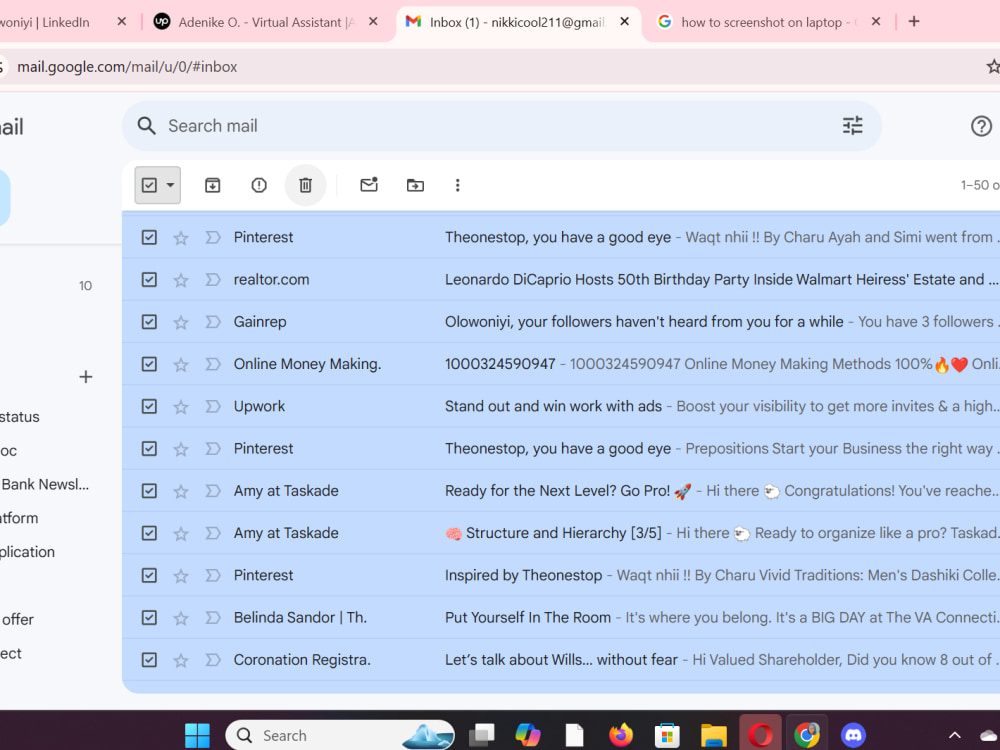The image size is (1000, 750).
Task: Click the Help question mark icon
Action: pos(981,126)
